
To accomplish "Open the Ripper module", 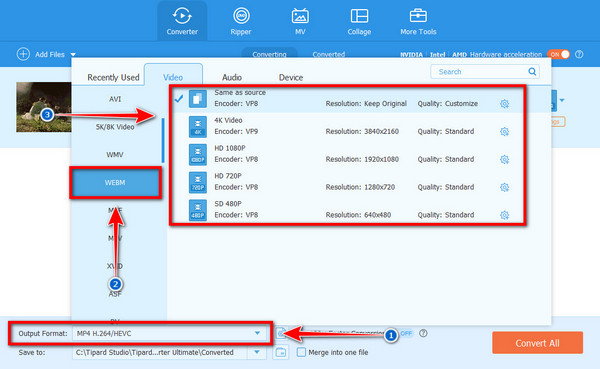I will click(x=241, y=21).
